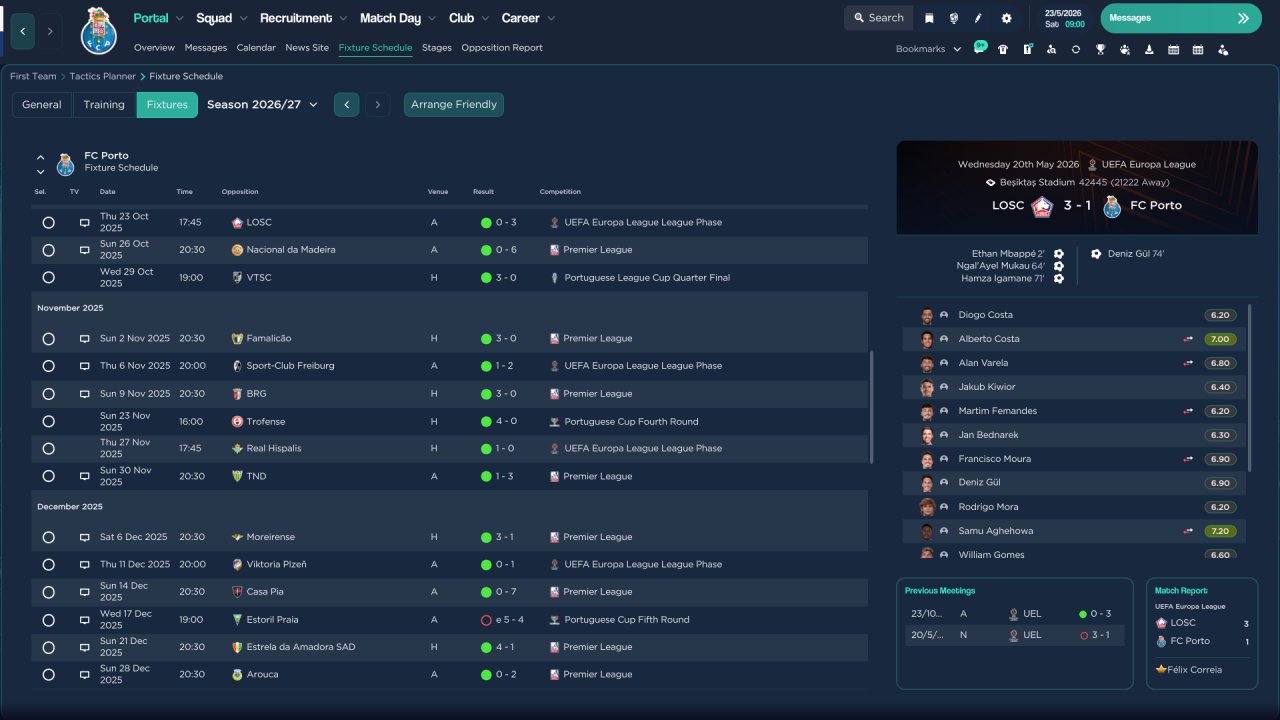Click the LOSC badge in match summary panel
The width and height of the screenshot is (1280, 720).
1042,206
